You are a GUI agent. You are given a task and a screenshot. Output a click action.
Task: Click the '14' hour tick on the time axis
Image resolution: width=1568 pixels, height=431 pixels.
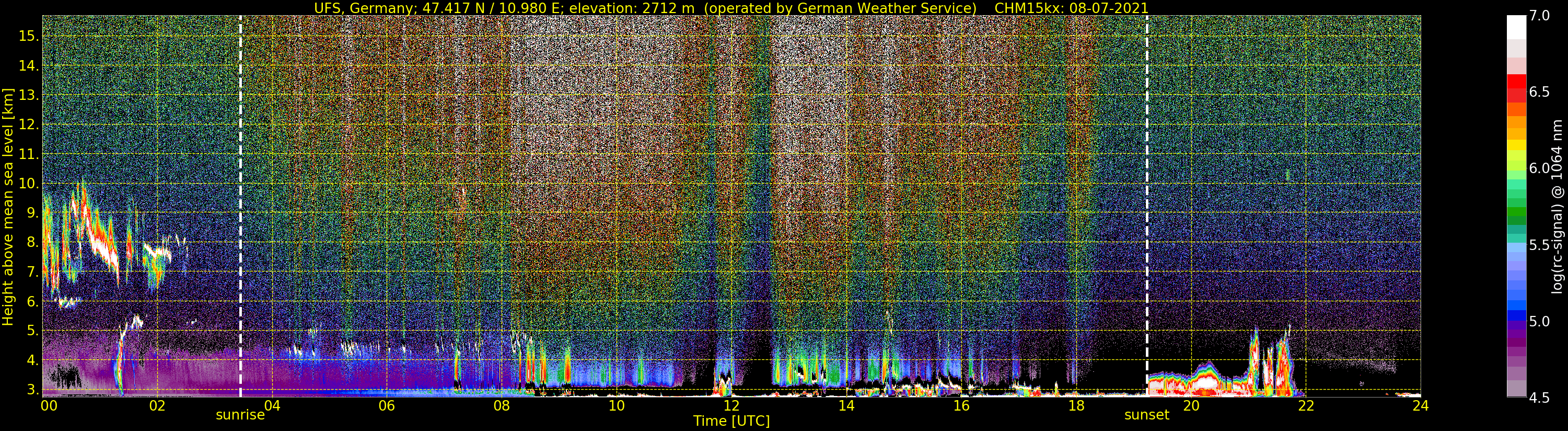click(x=845, y=405)
